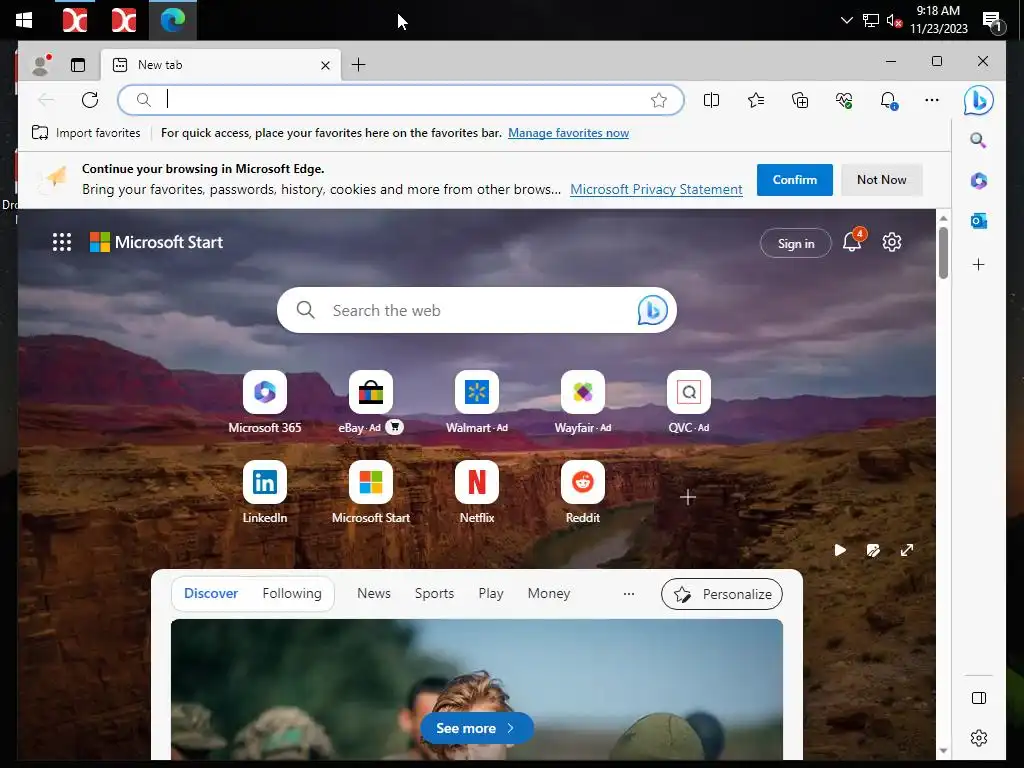This screenshot has height=768, width=1024.
Task: Open the Edge profile icon
Action: pyautogui.click(x=41, y=65)
